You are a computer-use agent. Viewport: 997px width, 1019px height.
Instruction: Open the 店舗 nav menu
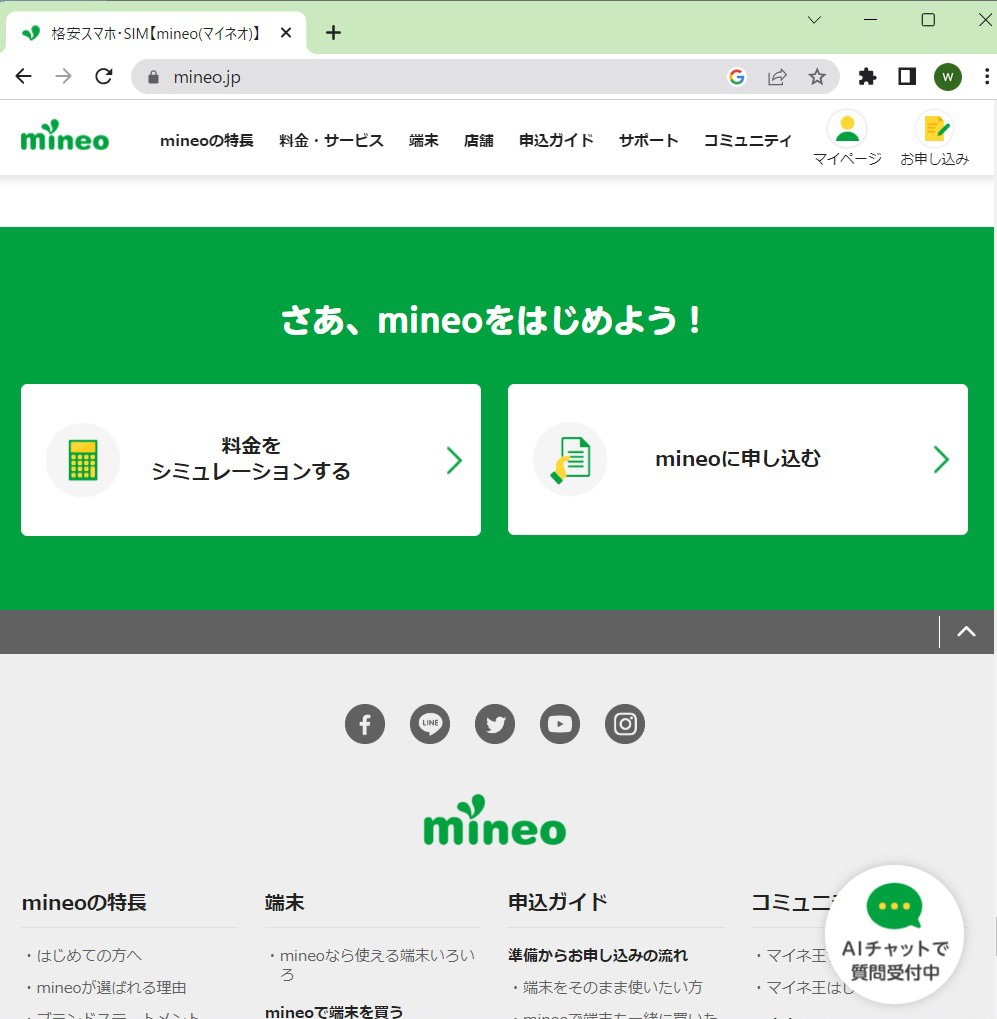pos(479,140)
